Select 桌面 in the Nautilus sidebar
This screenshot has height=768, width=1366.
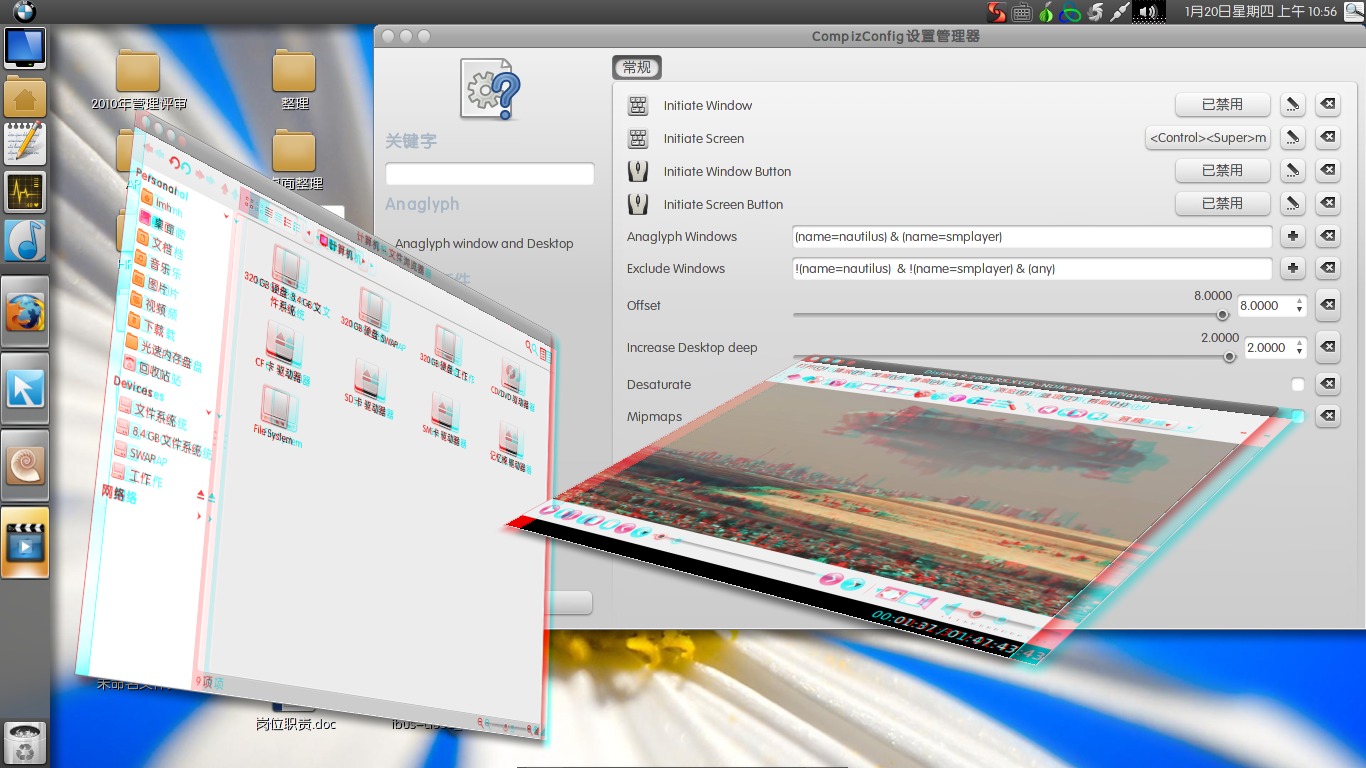pyautogui.click(x=161, y=227)
